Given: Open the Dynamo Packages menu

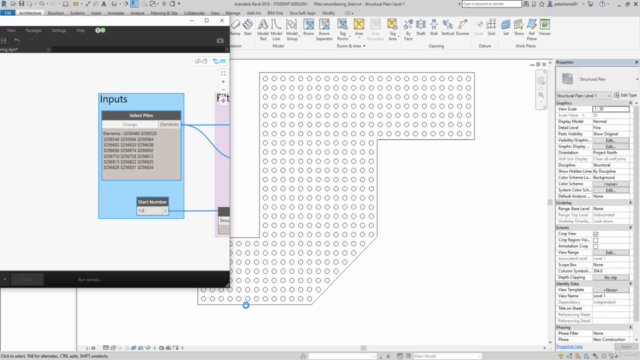Looking at the screenshot, I should tap(33, 31).
